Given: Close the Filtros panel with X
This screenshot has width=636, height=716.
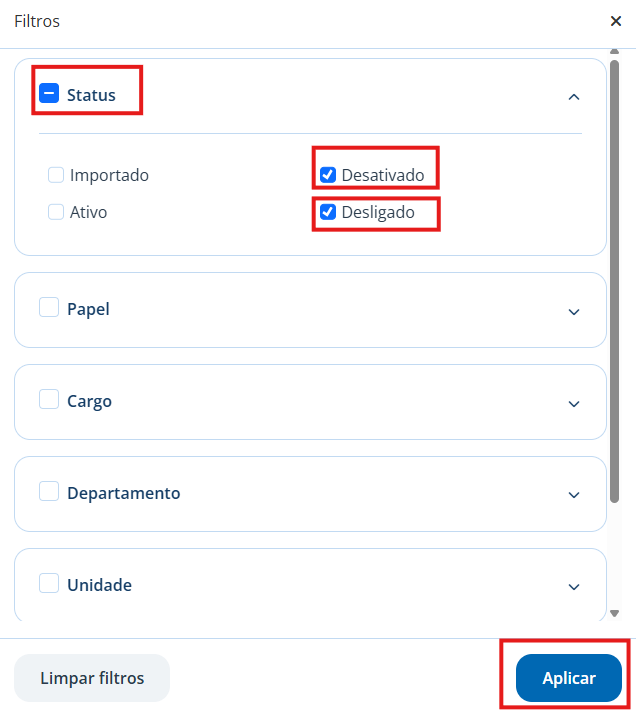Looking at the screenshot, I should coord(615,21).
